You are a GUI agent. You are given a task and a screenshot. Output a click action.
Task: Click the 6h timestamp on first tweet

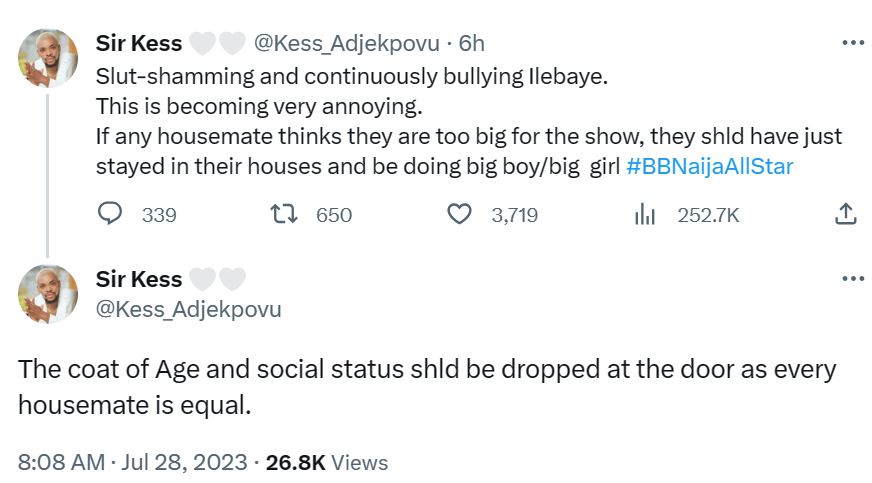(472, 43)
